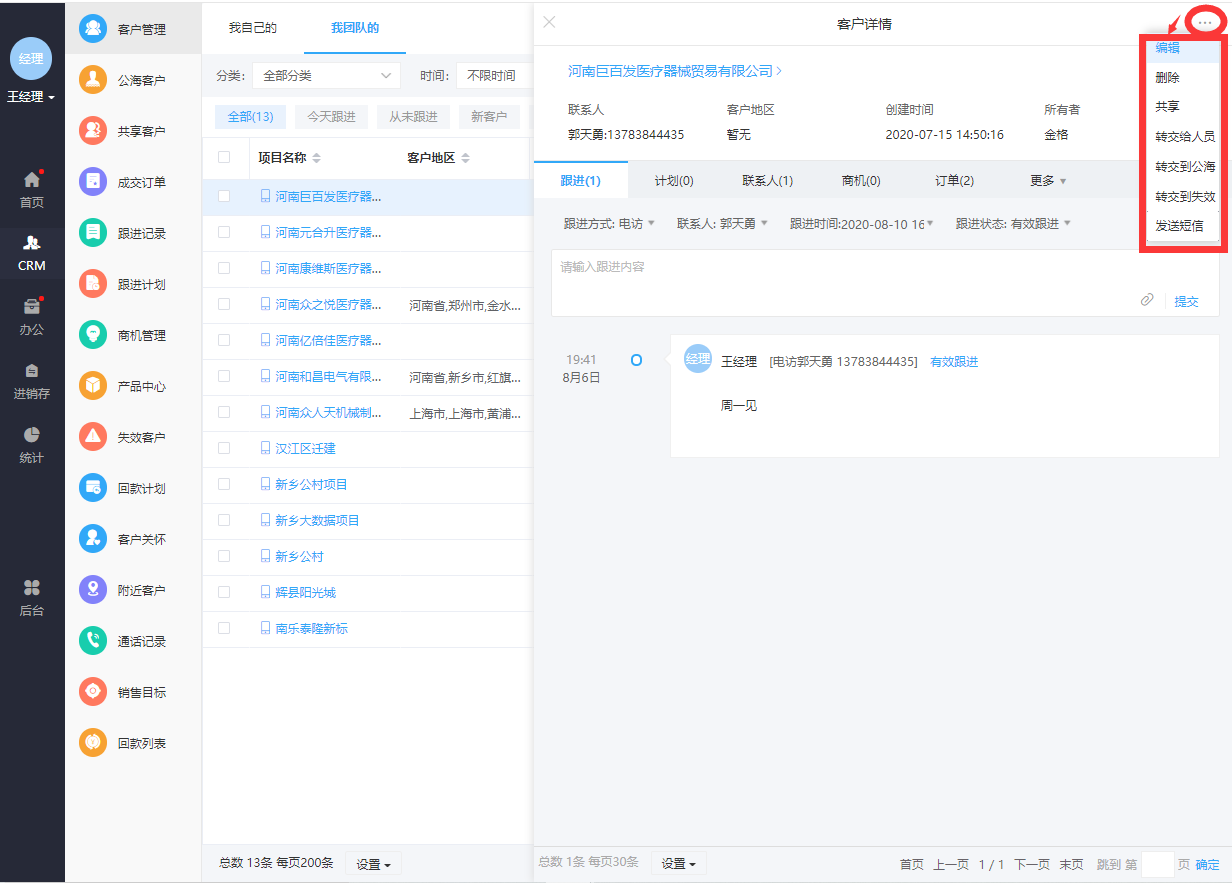The width and height of the screenshot is (1232, 883).
Task: Click inside 请输入跟进内容 text box
Action: [885, 283]
